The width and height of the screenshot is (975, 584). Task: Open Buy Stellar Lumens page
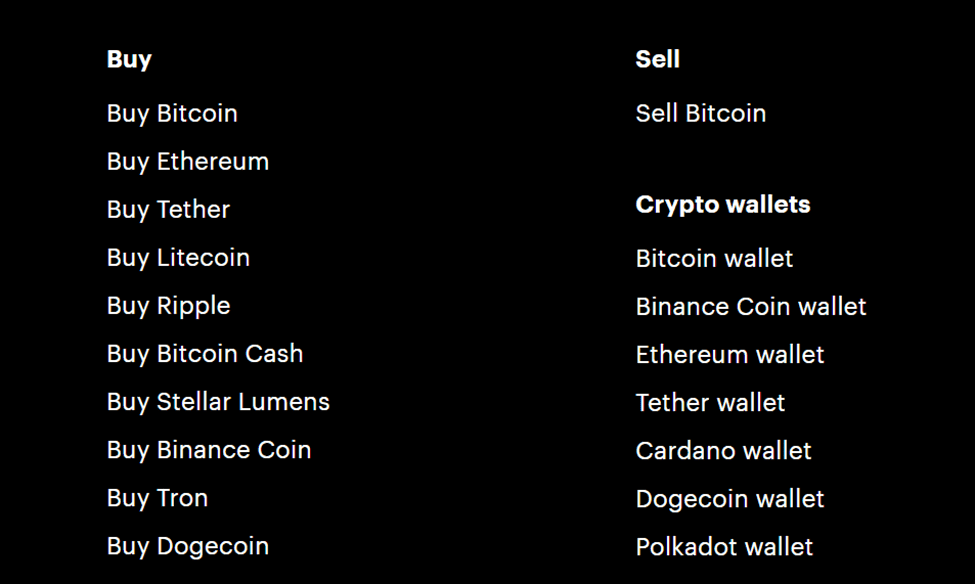(x=218, y=402)
